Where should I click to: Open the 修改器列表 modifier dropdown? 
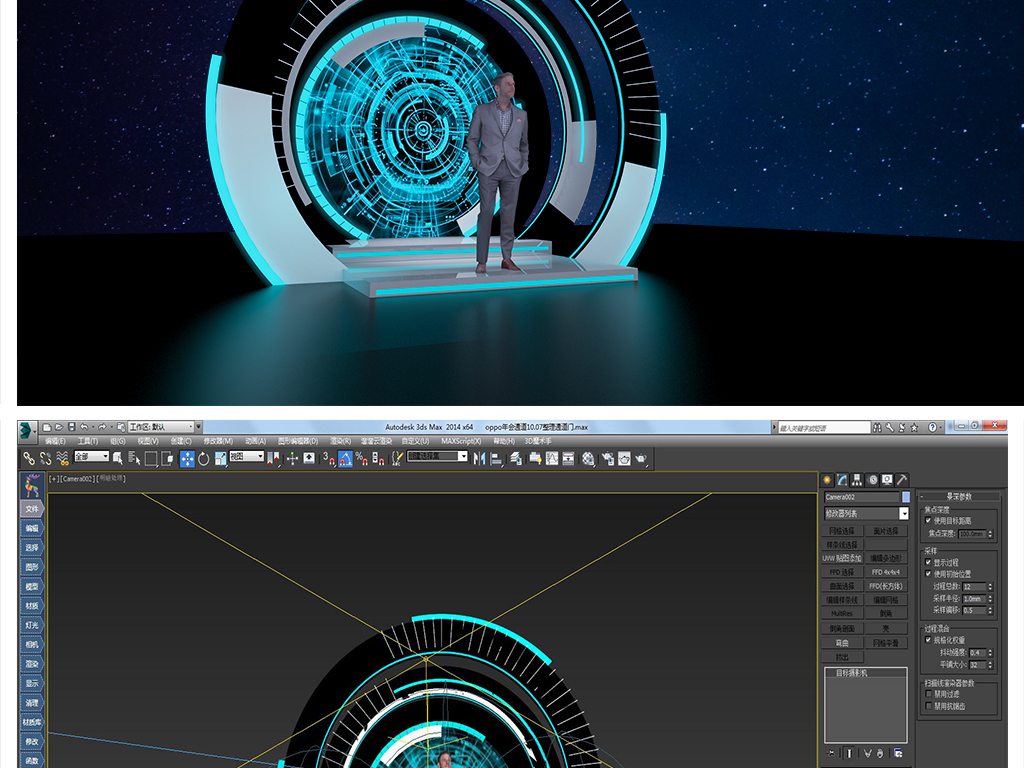pos(904,513)
